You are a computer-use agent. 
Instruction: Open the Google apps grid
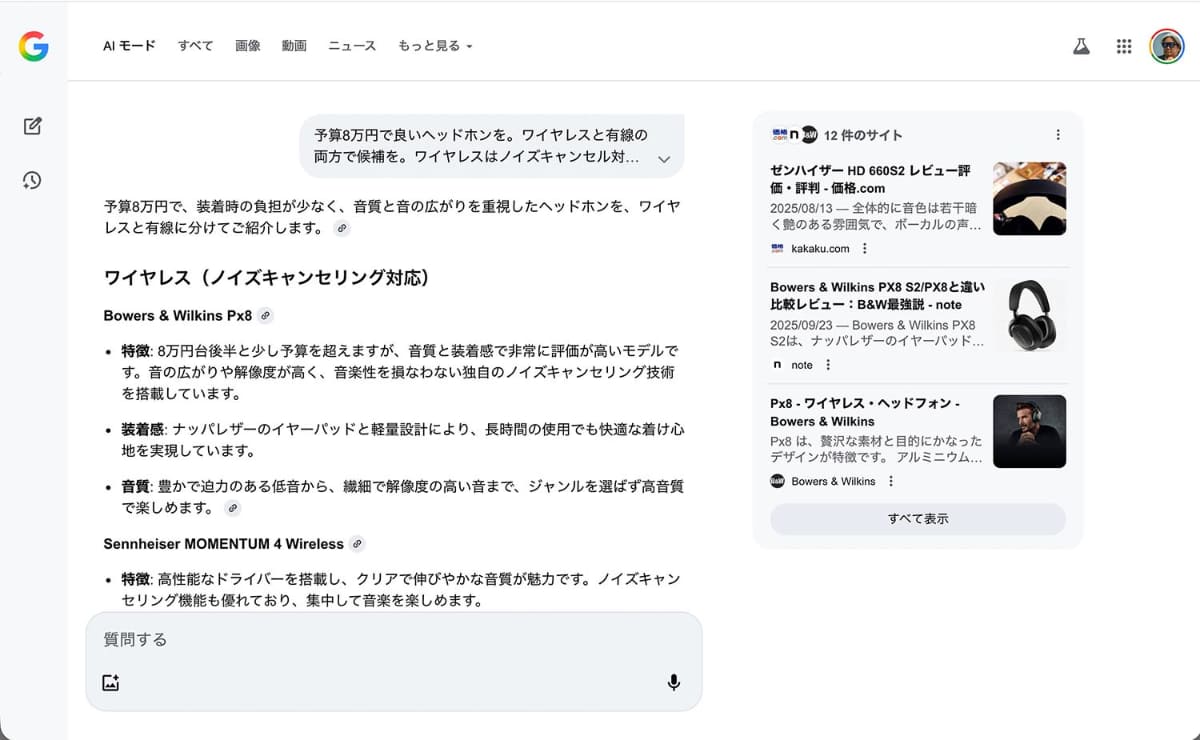tap(1123, 46)
